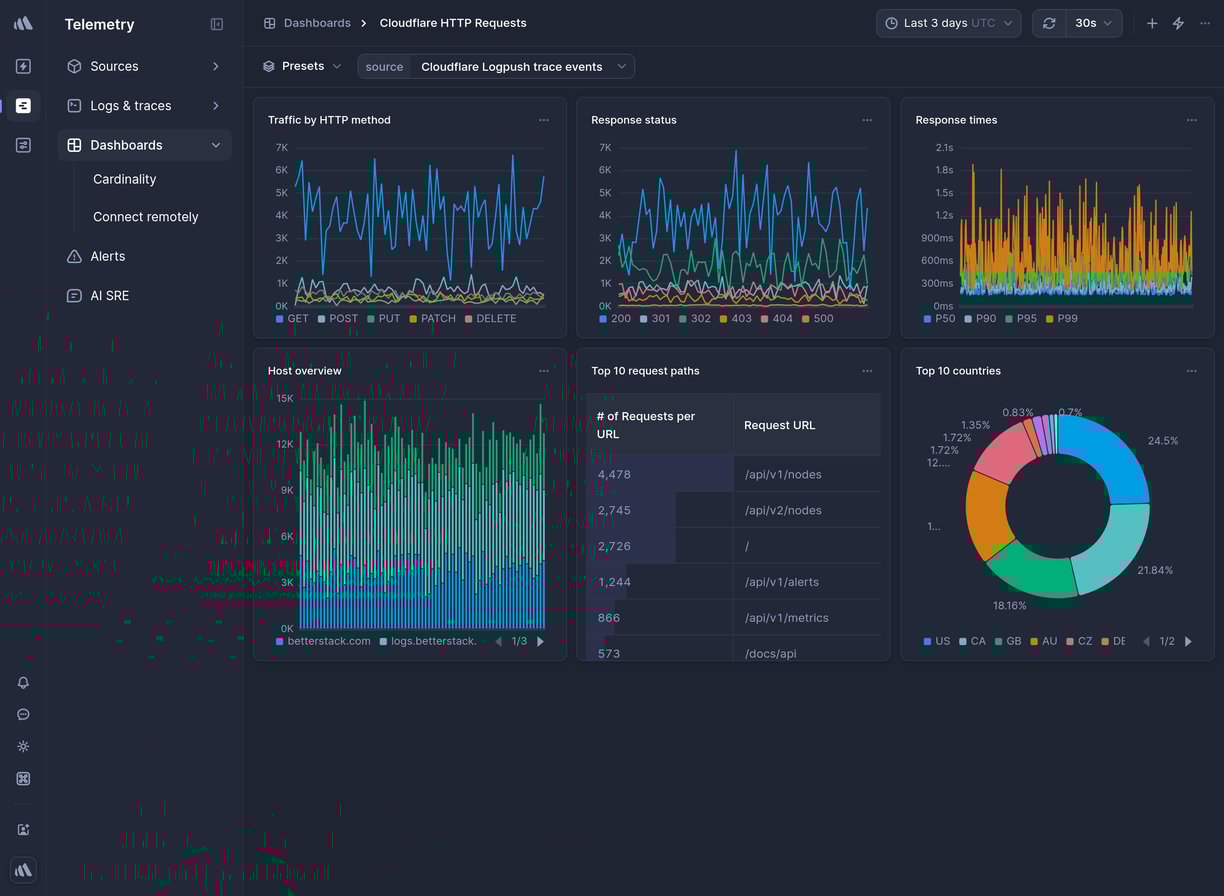
Task: Click the Presets layers icon
Action: [269, 66]
